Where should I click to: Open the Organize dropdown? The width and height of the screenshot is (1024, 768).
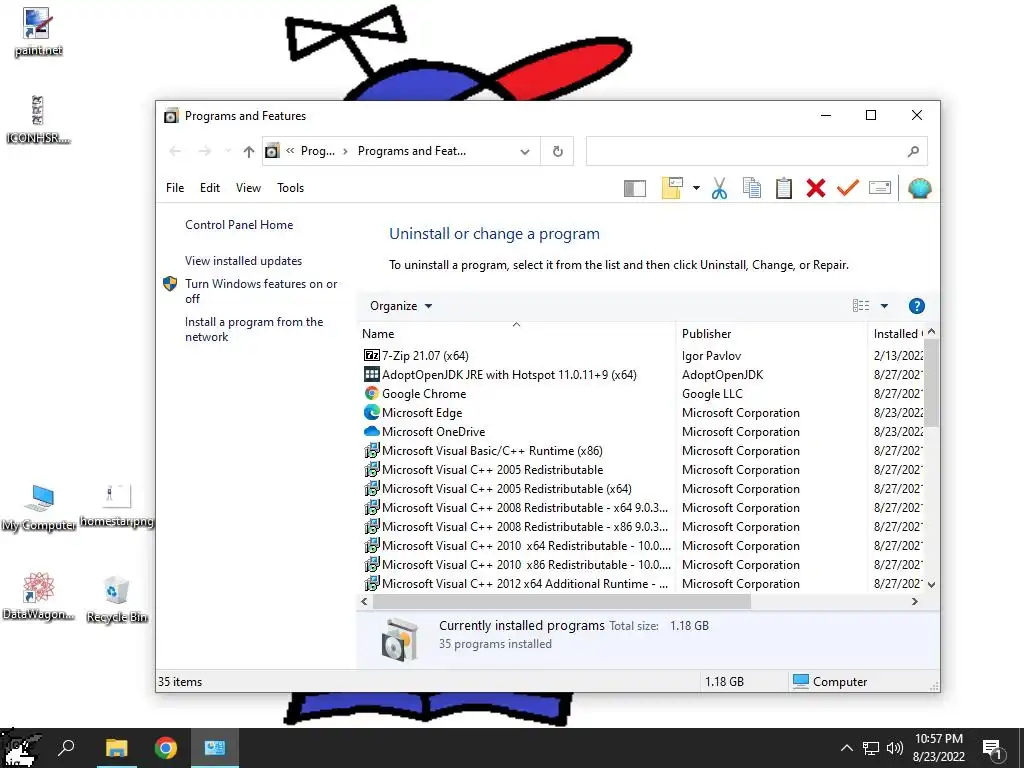[401, 306]
